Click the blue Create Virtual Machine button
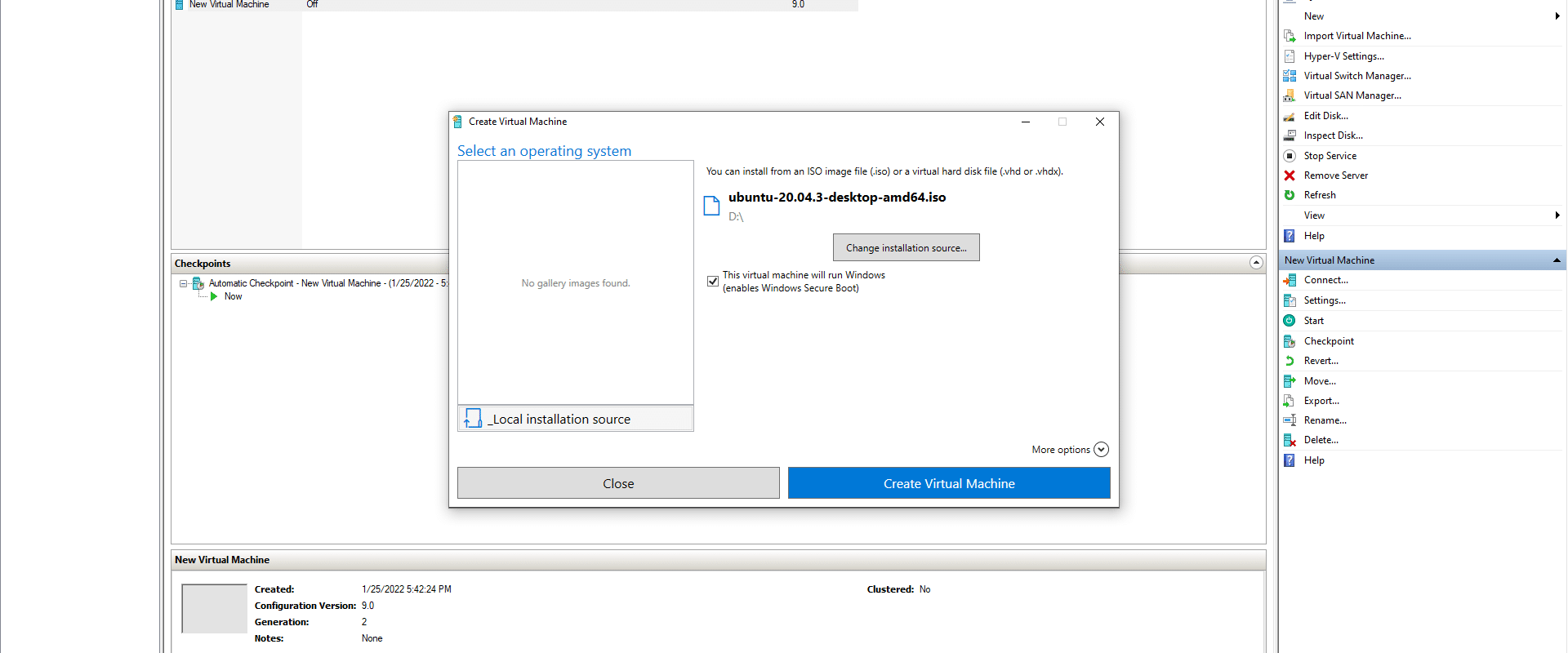This screenshot has height=653, width=1568. click(949, 483)
